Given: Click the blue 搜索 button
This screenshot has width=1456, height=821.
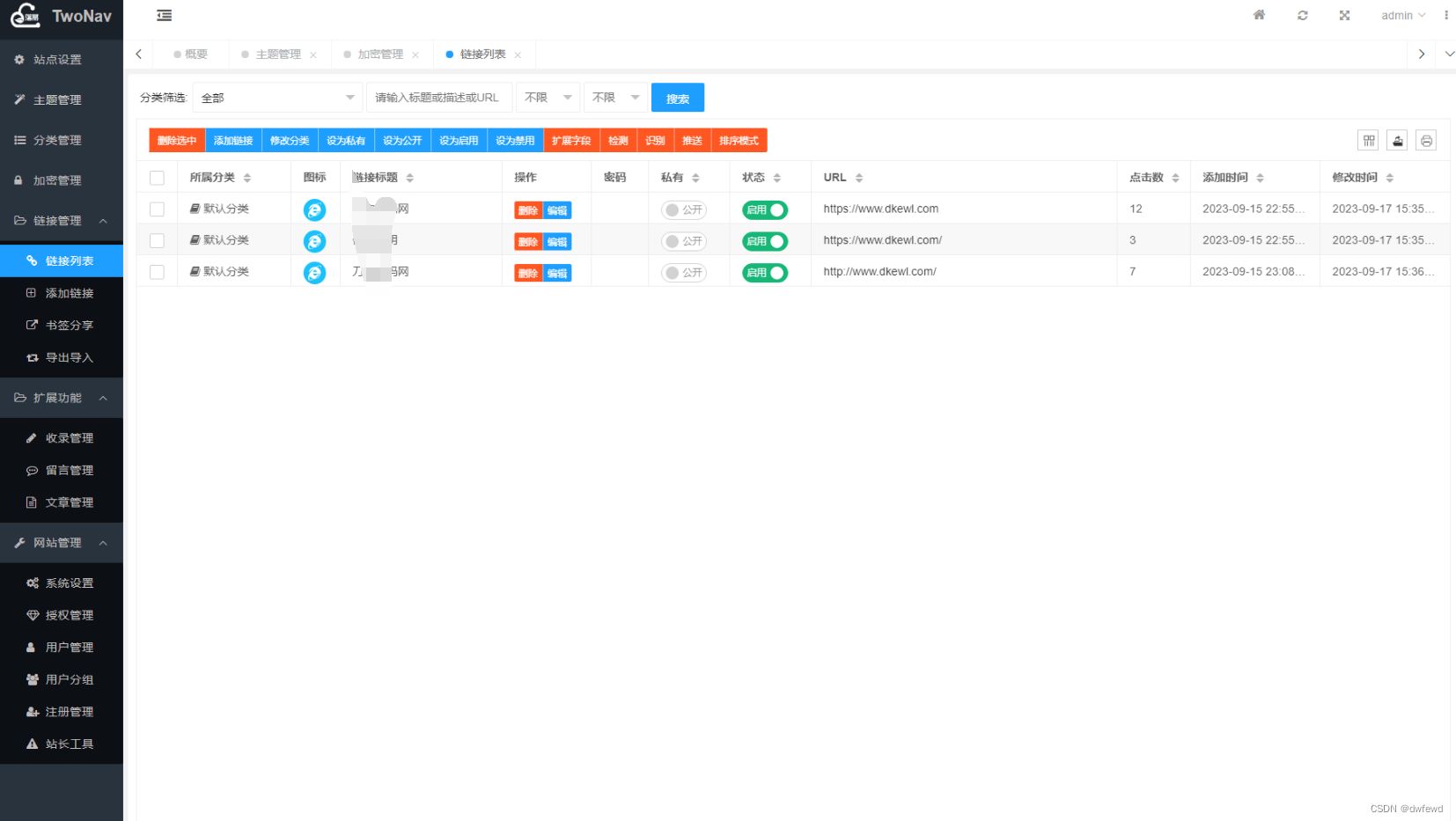Looking at the screenshot, I should (677, 98).
